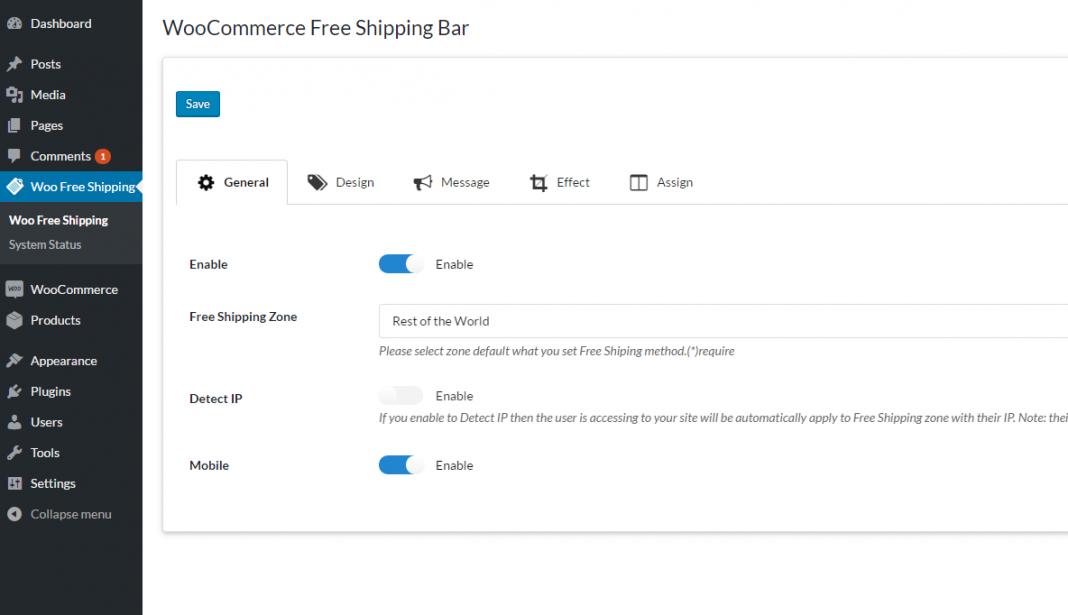The image size is (1068, 615).
Task: Click the Comments notification count bubble
Action: (109, 156)
